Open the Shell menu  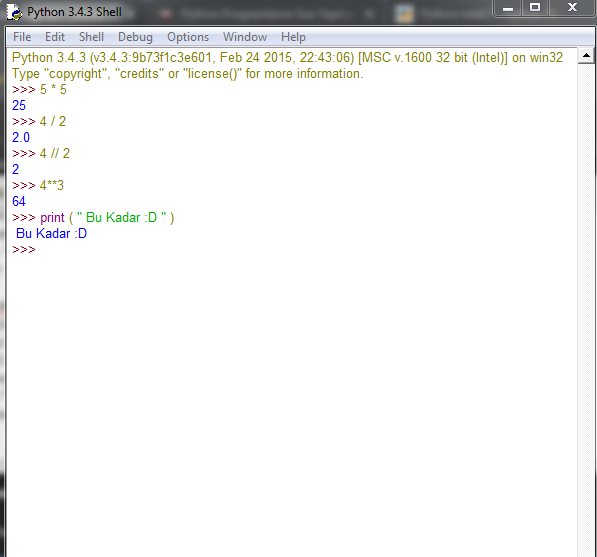(x=91, y=37)
